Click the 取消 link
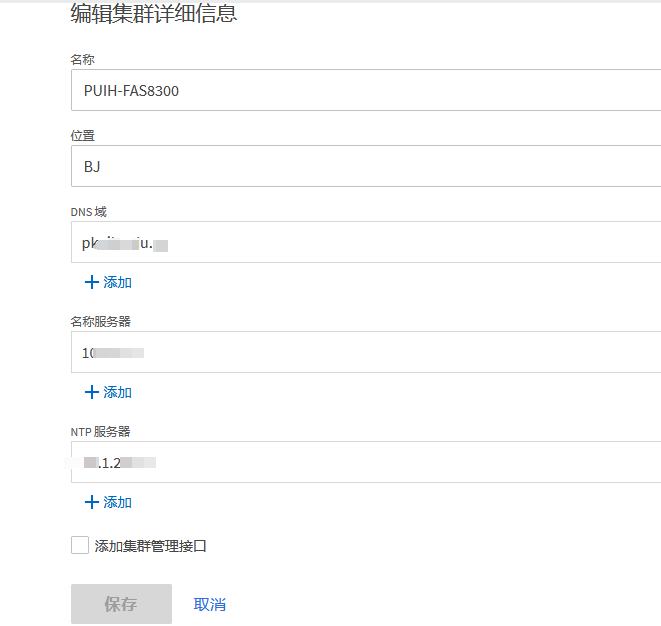661x626 pixels. coord(210,604)
